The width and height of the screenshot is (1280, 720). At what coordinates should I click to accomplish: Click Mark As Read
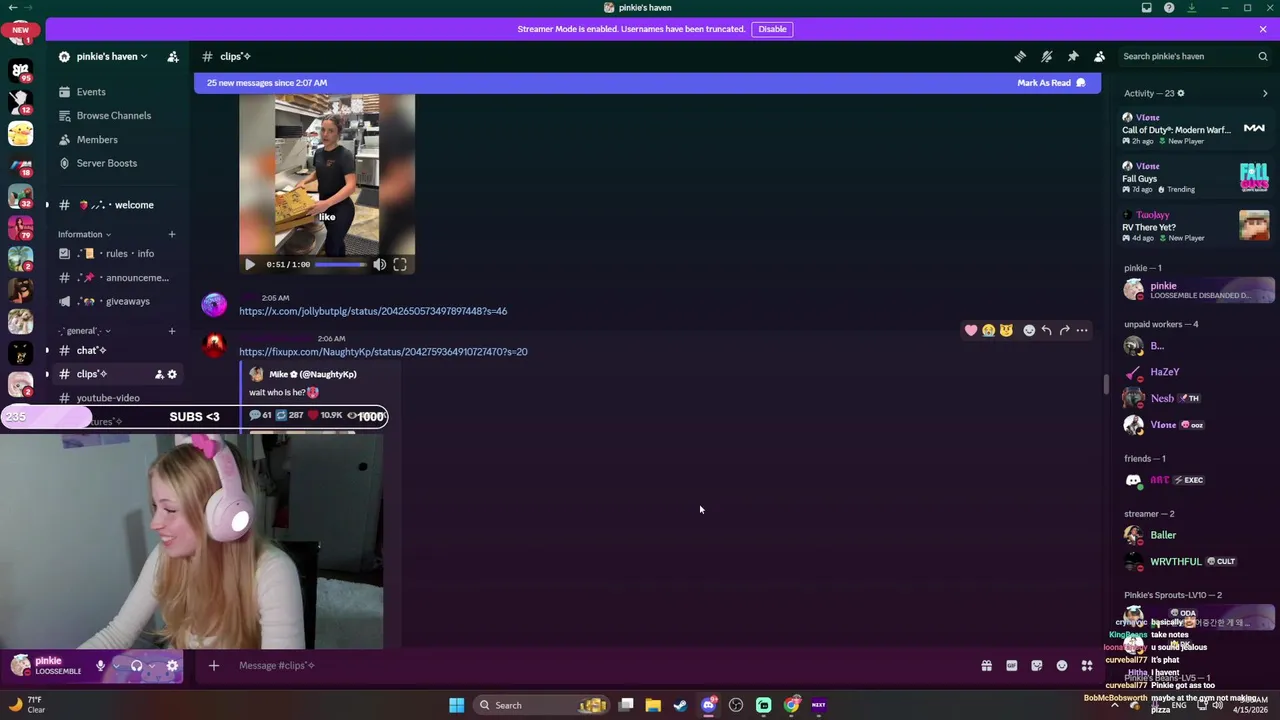[x=1051, y=83]
